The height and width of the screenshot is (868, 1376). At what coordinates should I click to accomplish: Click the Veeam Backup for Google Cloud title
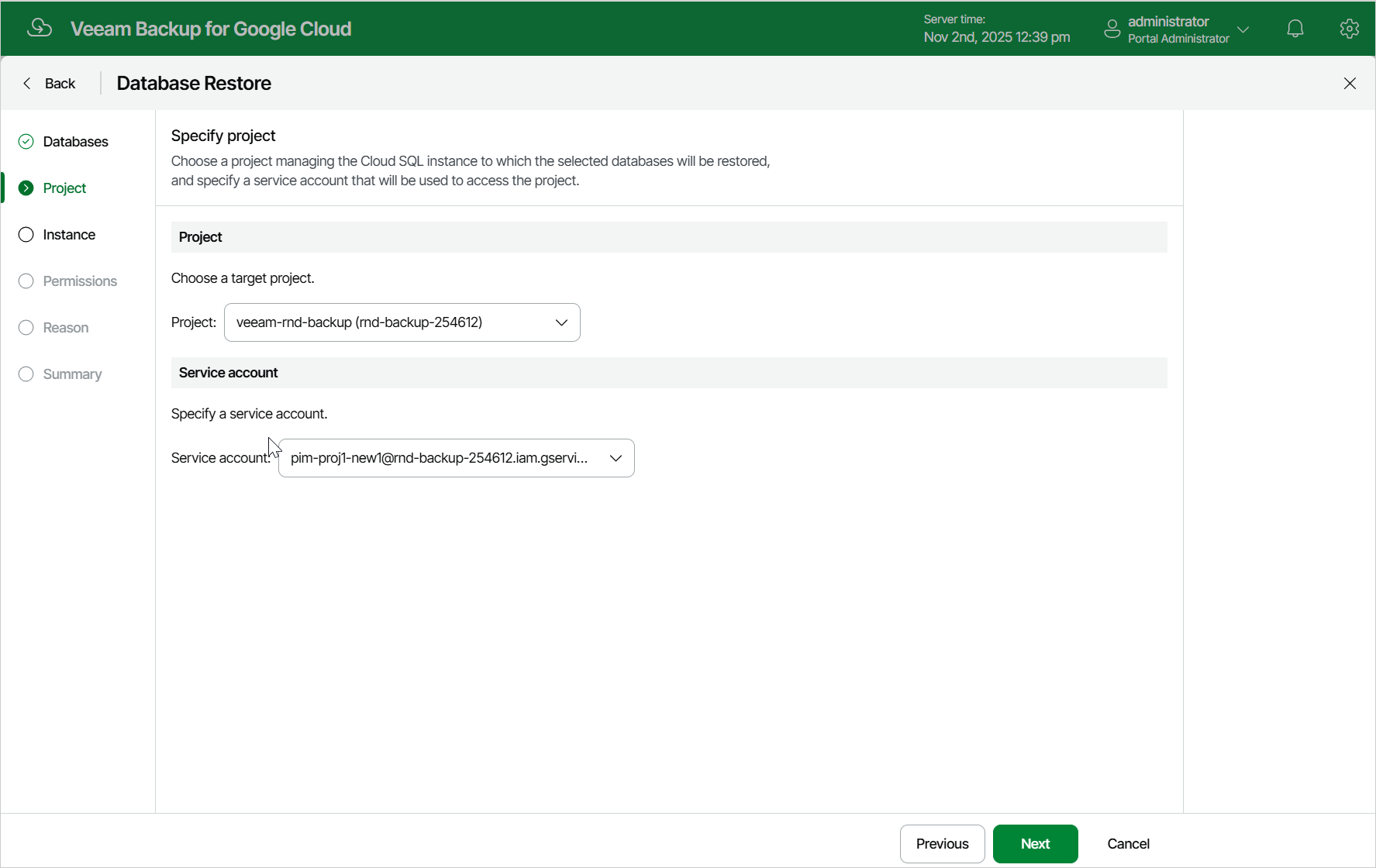pyautogui.click(x=211, y=29)
